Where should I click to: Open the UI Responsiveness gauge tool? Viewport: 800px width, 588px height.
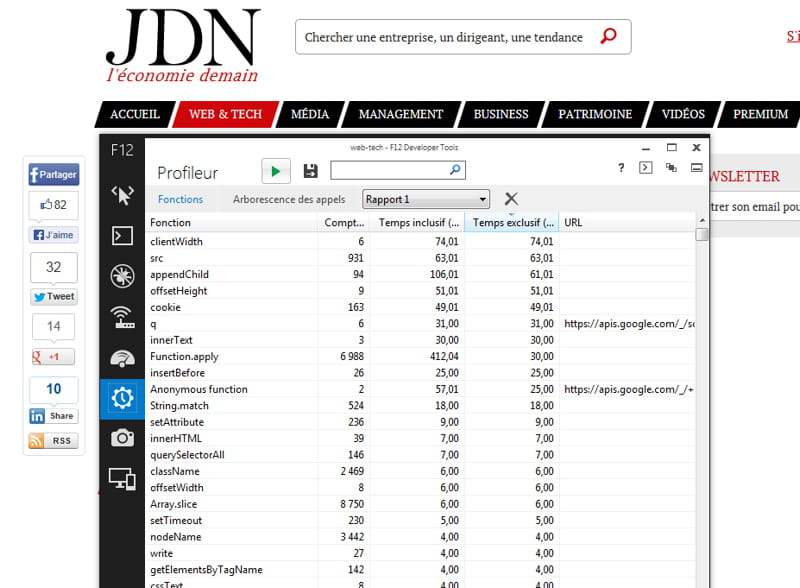tap(122, 358)
